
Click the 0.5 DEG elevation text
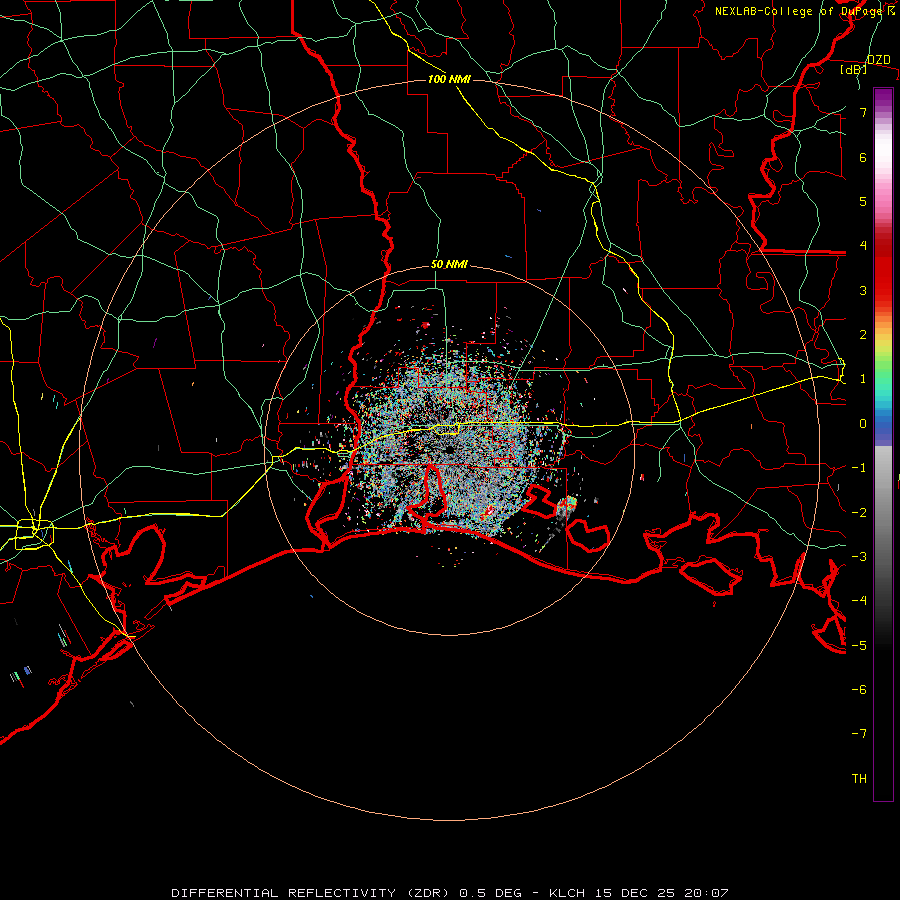(491, 893)
